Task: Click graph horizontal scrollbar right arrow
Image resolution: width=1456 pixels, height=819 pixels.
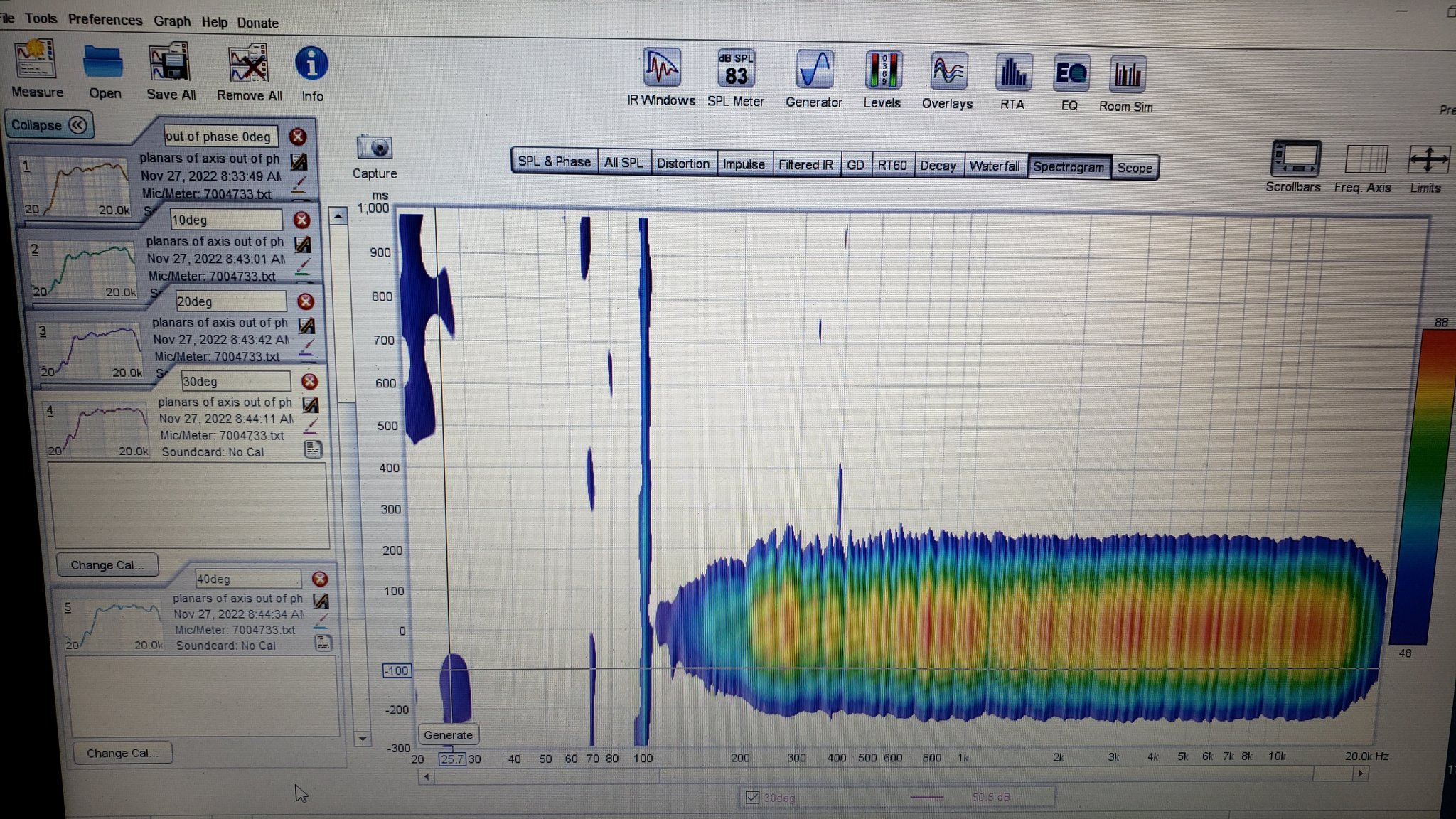Action: tap(1360, 773)
